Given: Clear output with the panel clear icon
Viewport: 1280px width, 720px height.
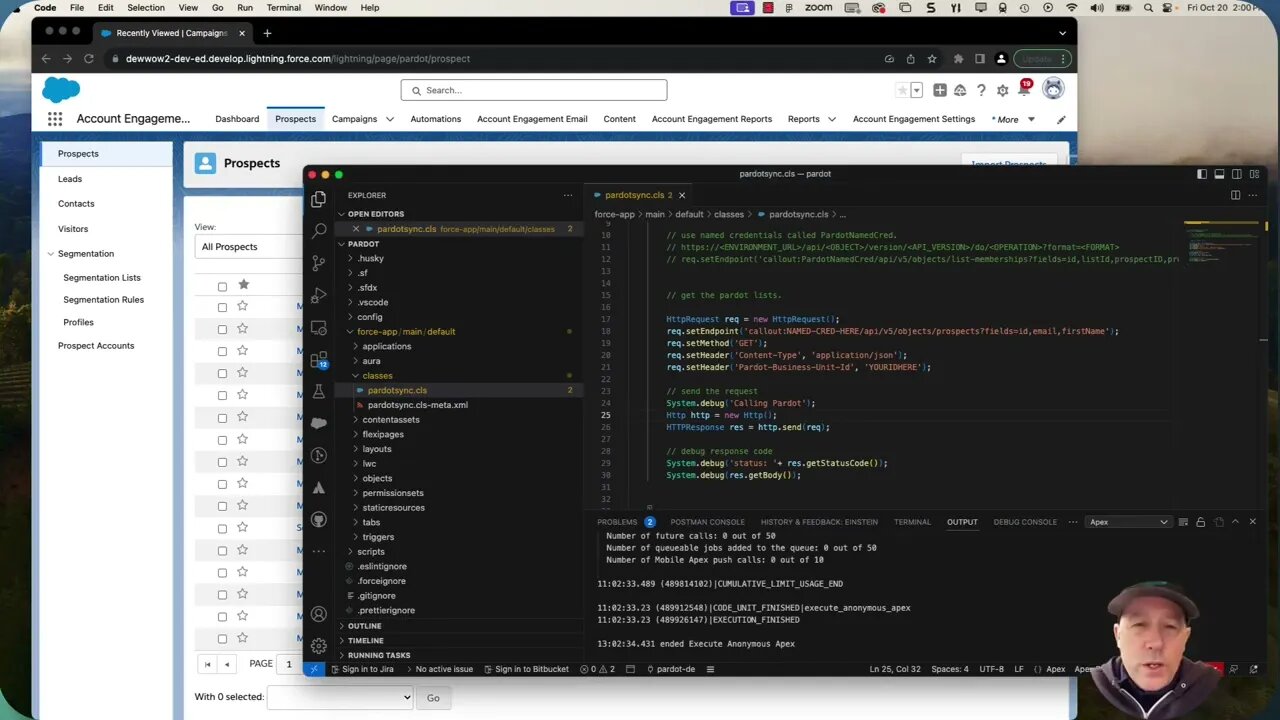Looking at the screenshot, I should [1183, 522].
